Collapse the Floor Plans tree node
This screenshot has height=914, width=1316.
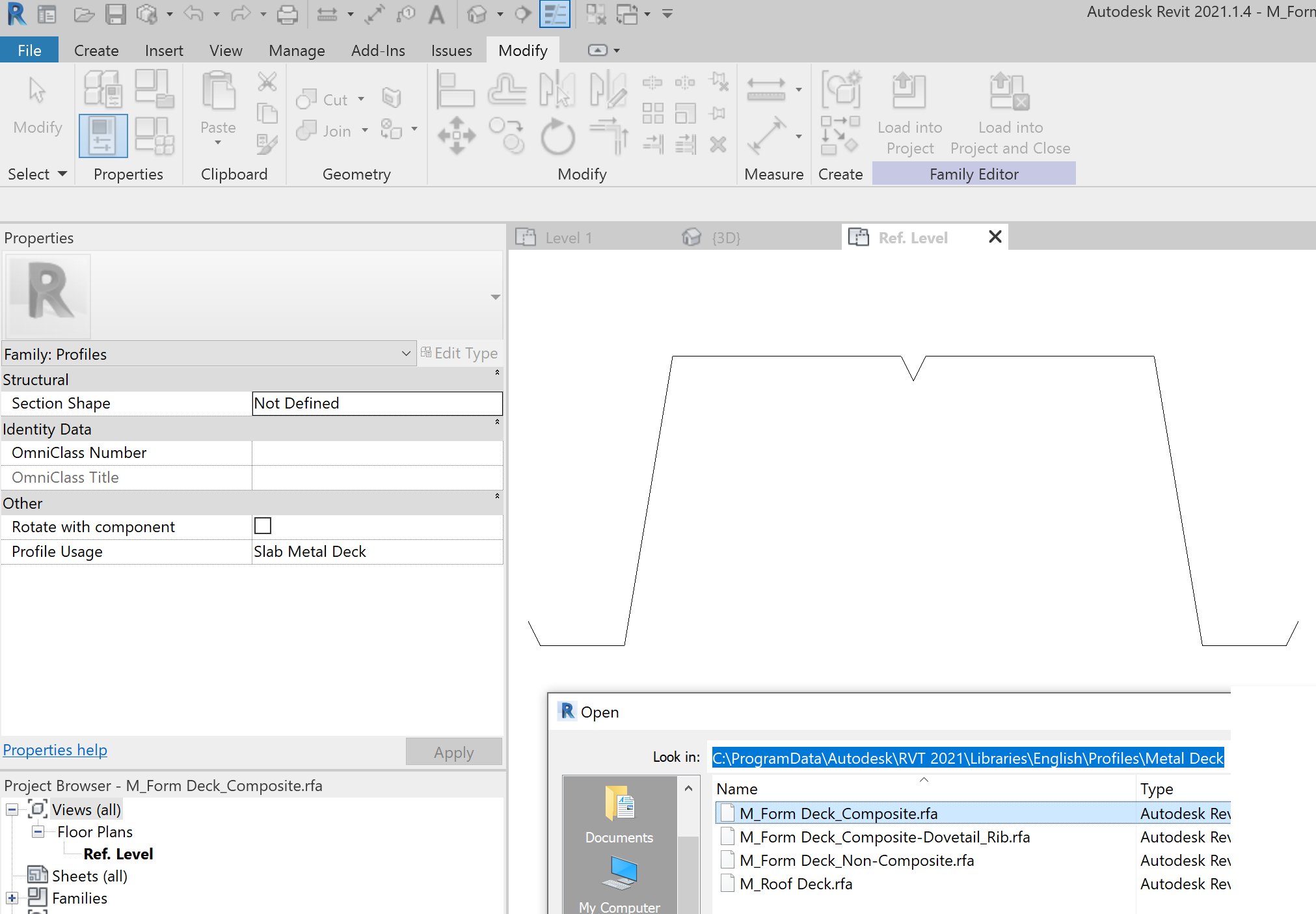coord(37,831)
